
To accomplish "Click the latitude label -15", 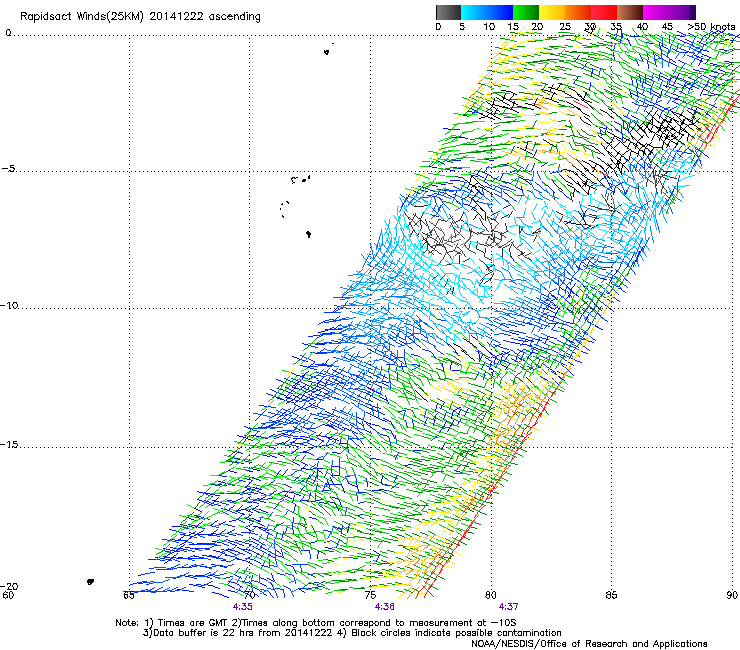I will pos(9,444).
